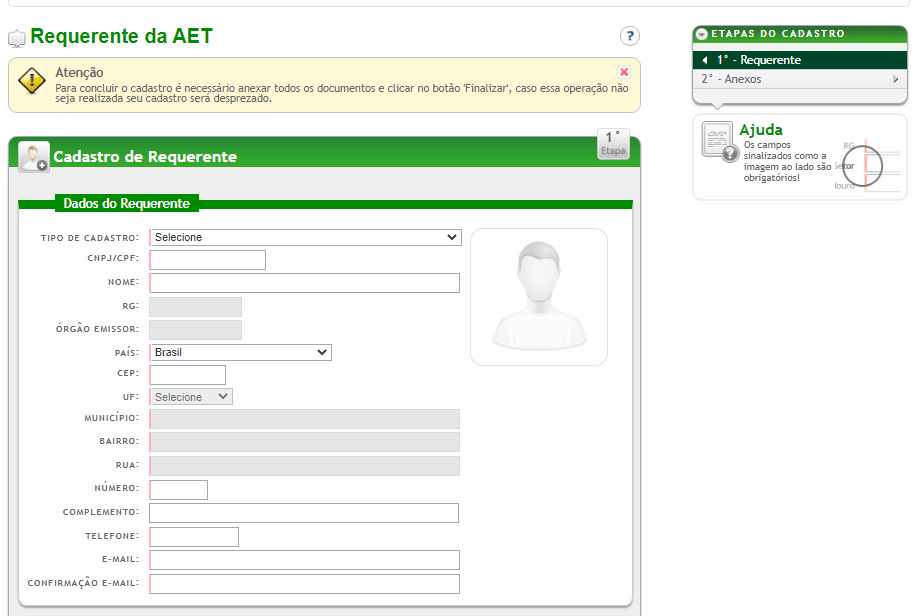Click the CEP input box
914x616 pixels.
click(188, 375)
